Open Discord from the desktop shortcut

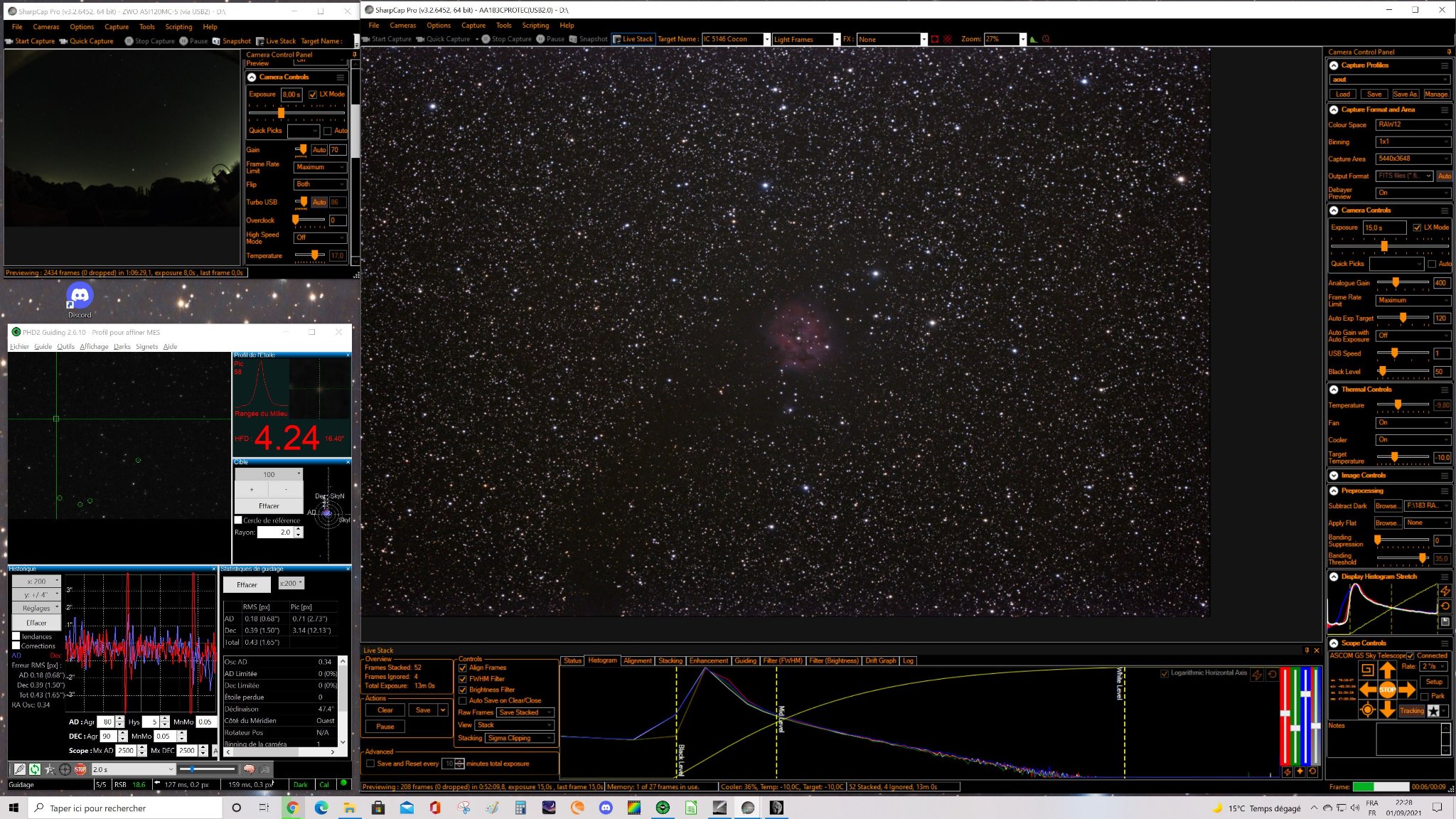(x=80, y=299)
